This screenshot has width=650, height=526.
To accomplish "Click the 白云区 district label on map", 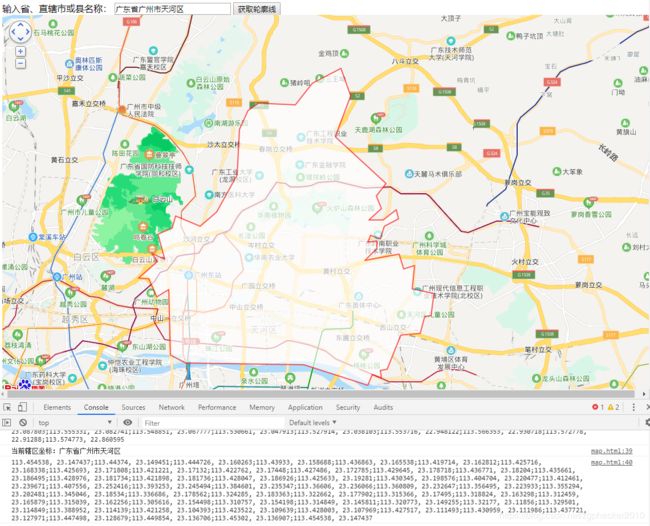I will tap(86, 257).
